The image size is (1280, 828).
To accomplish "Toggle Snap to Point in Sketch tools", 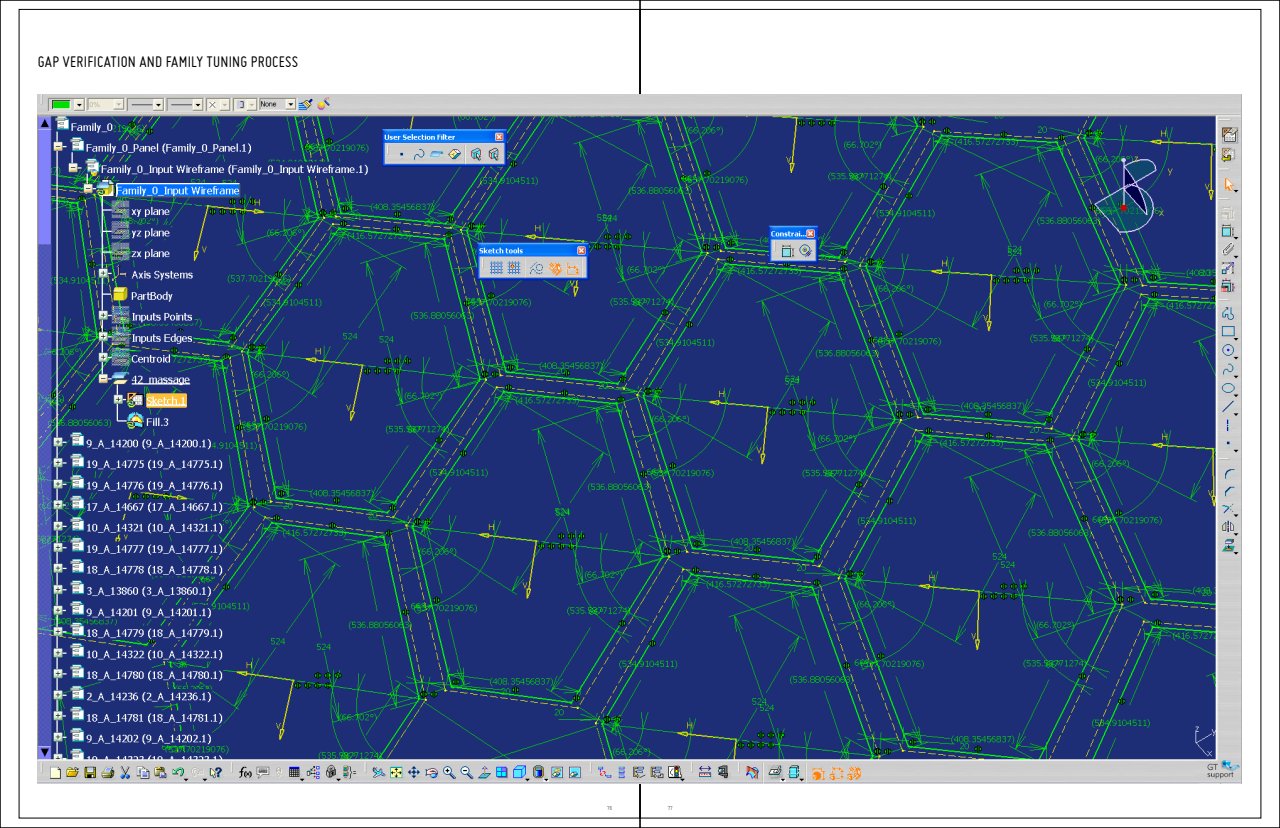I will pyautogui.click(x=514, y=268).
